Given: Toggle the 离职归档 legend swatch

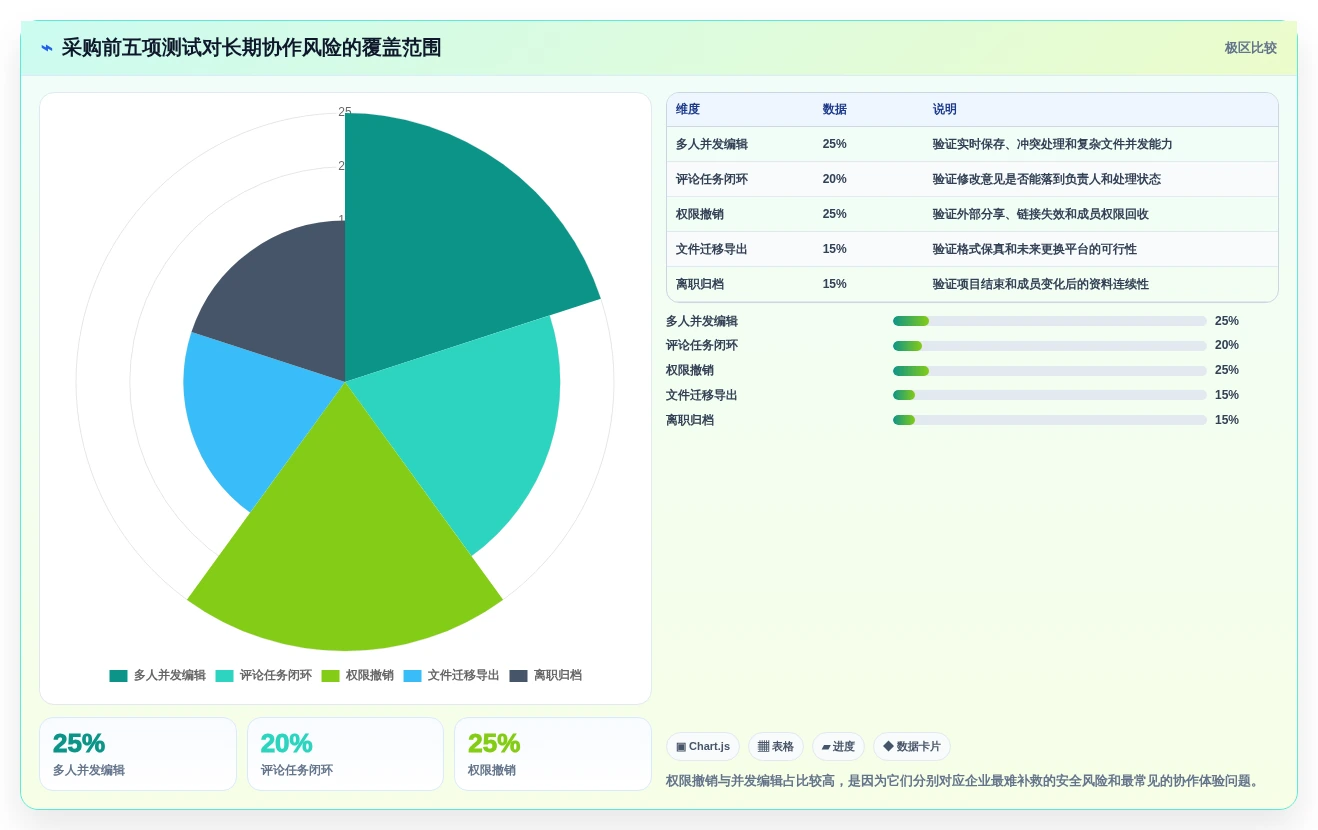Looking at the screenshot, I should [518, 676].
